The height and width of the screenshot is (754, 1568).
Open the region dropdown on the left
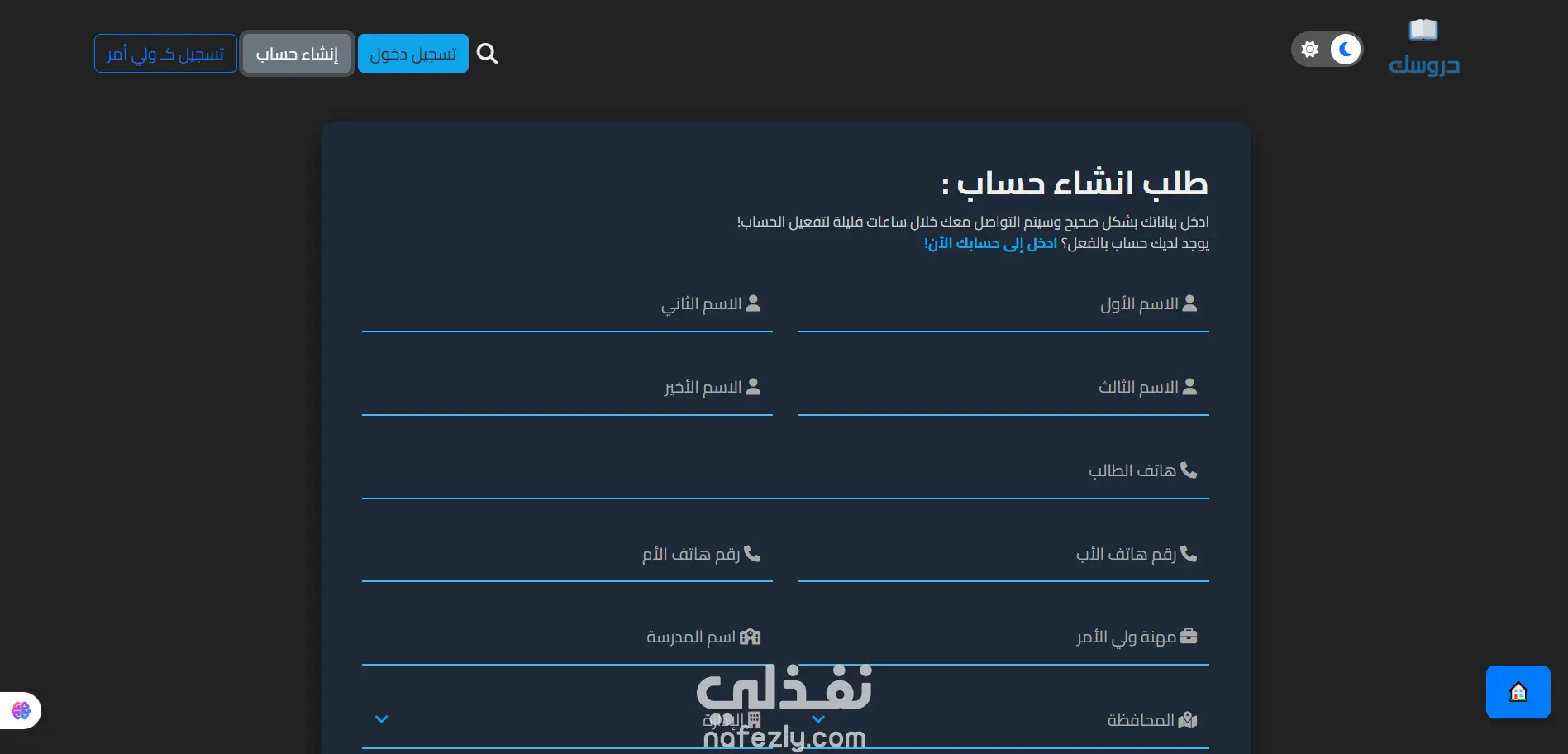567,720
